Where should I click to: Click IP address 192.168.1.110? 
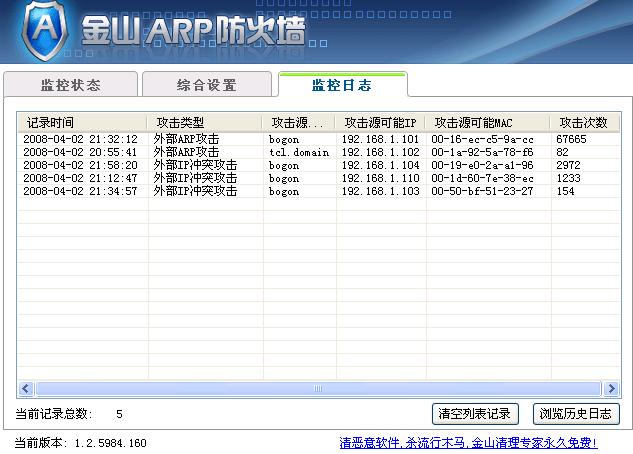(380, 178)
